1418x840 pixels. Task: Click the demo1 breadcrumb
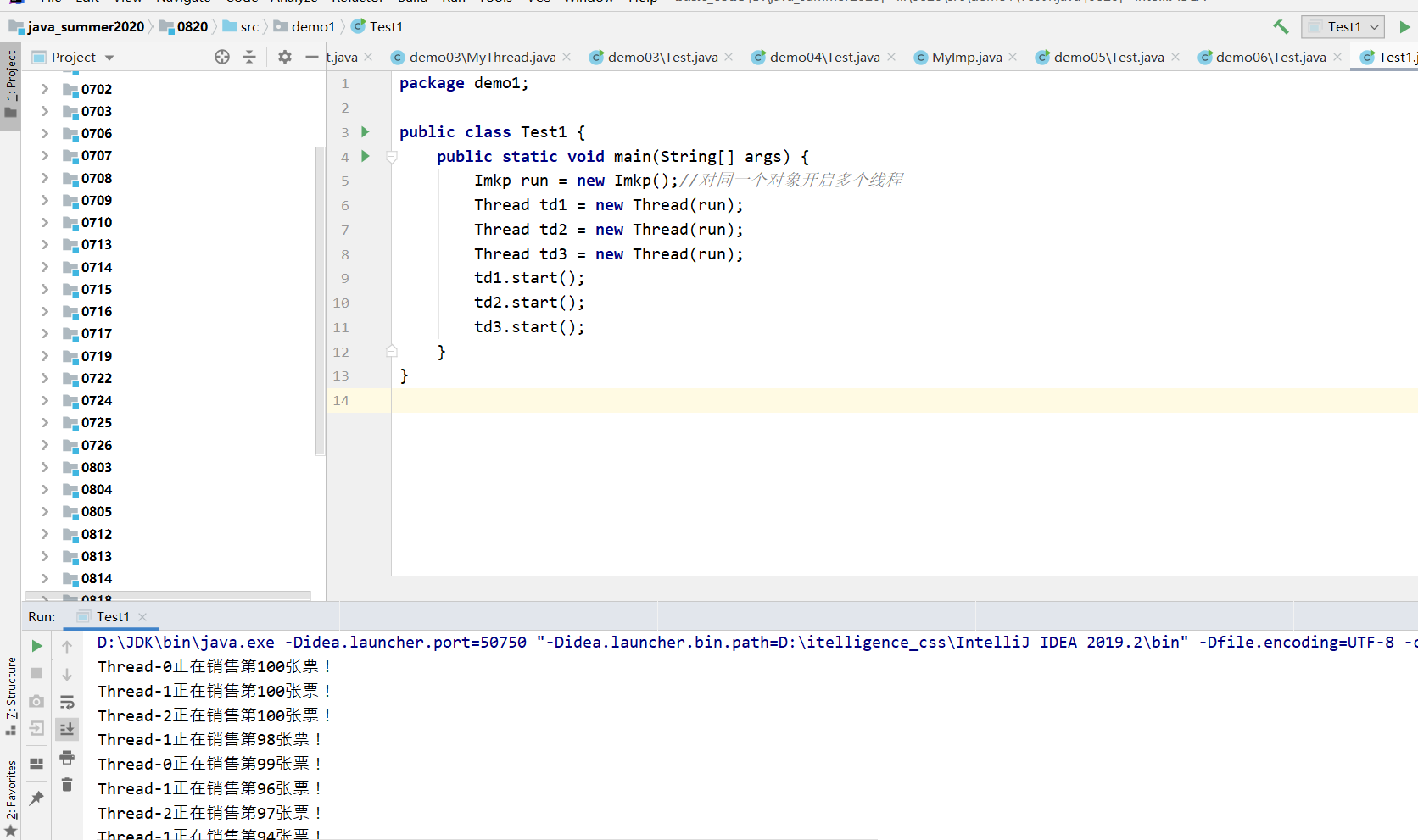(304, 27)
